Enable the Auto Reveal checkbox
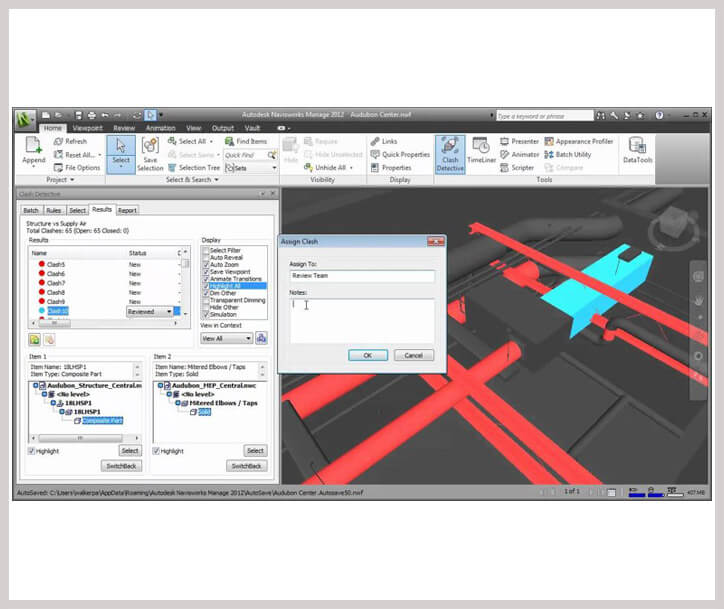The image size is (724, 609). 206,257
